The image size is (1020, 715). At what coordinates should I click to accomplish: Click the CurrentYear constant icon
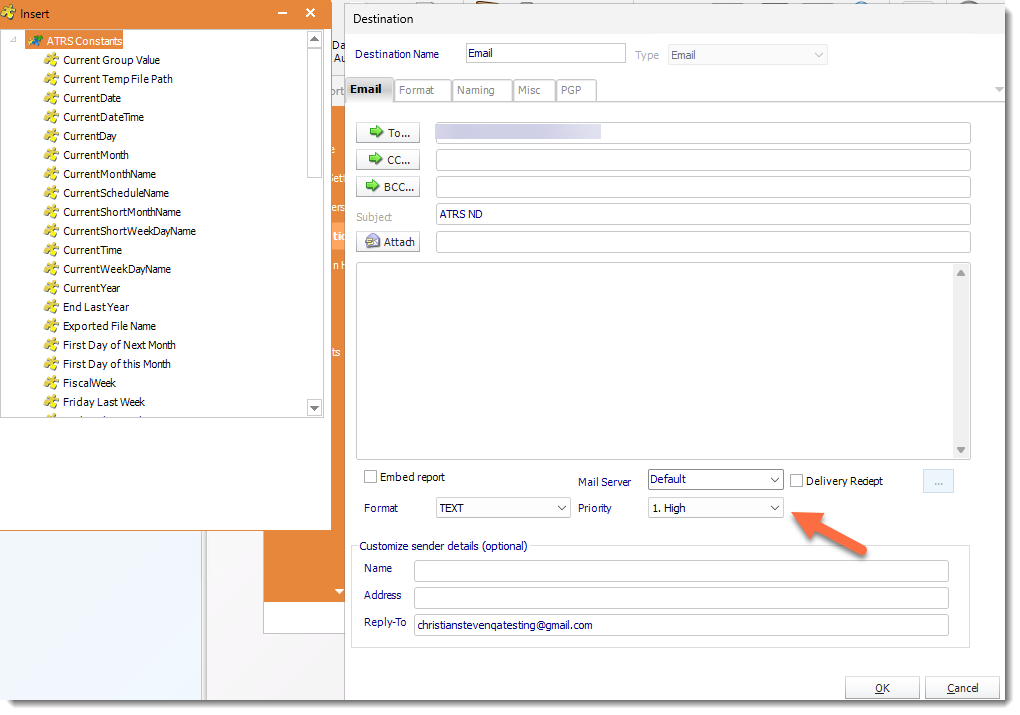pos(51,288)
